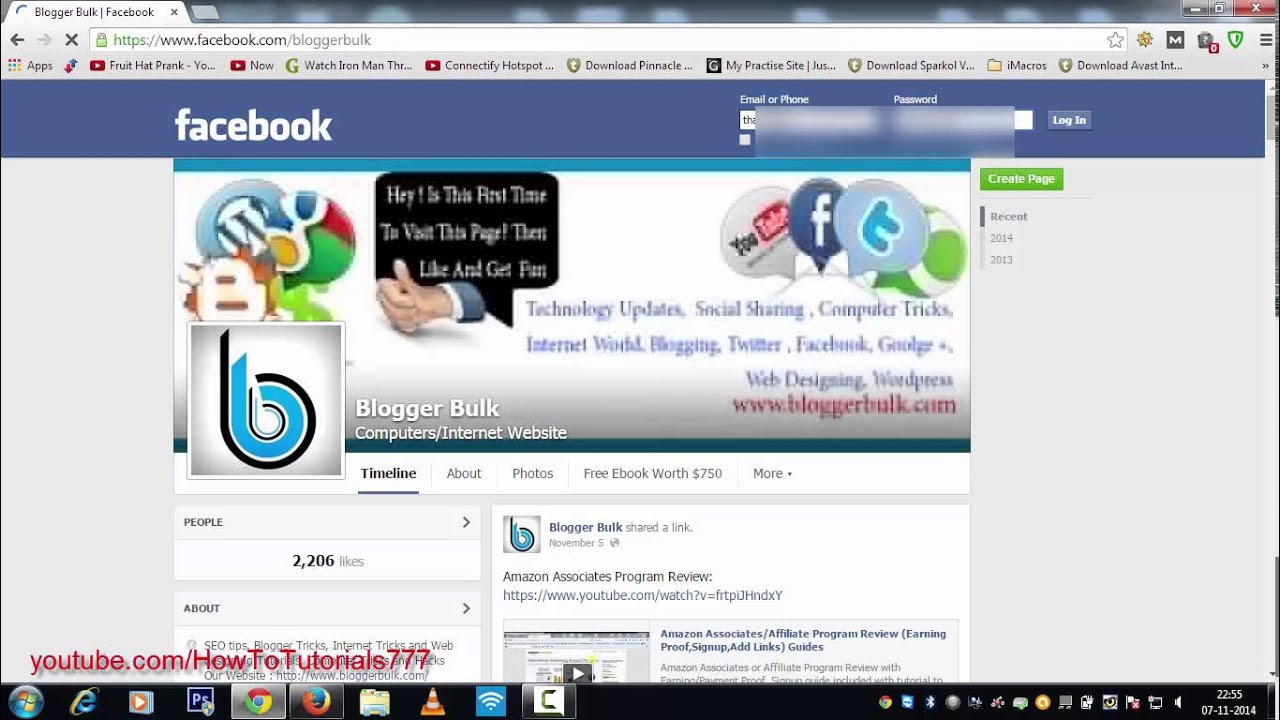Switch to Firefox in the taskbar
Viewport: 1280px width, 720px height.
(x=316, y=702)
